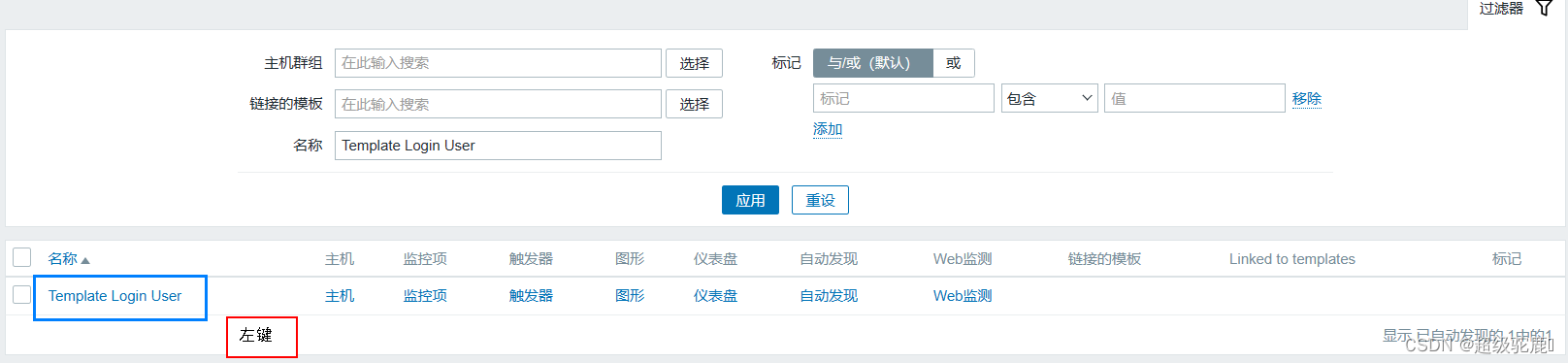The width and height of the screenshot is (1568, 363).
Task: Check the Template Login User row checkbox
Action: click(x=21, y=294)
